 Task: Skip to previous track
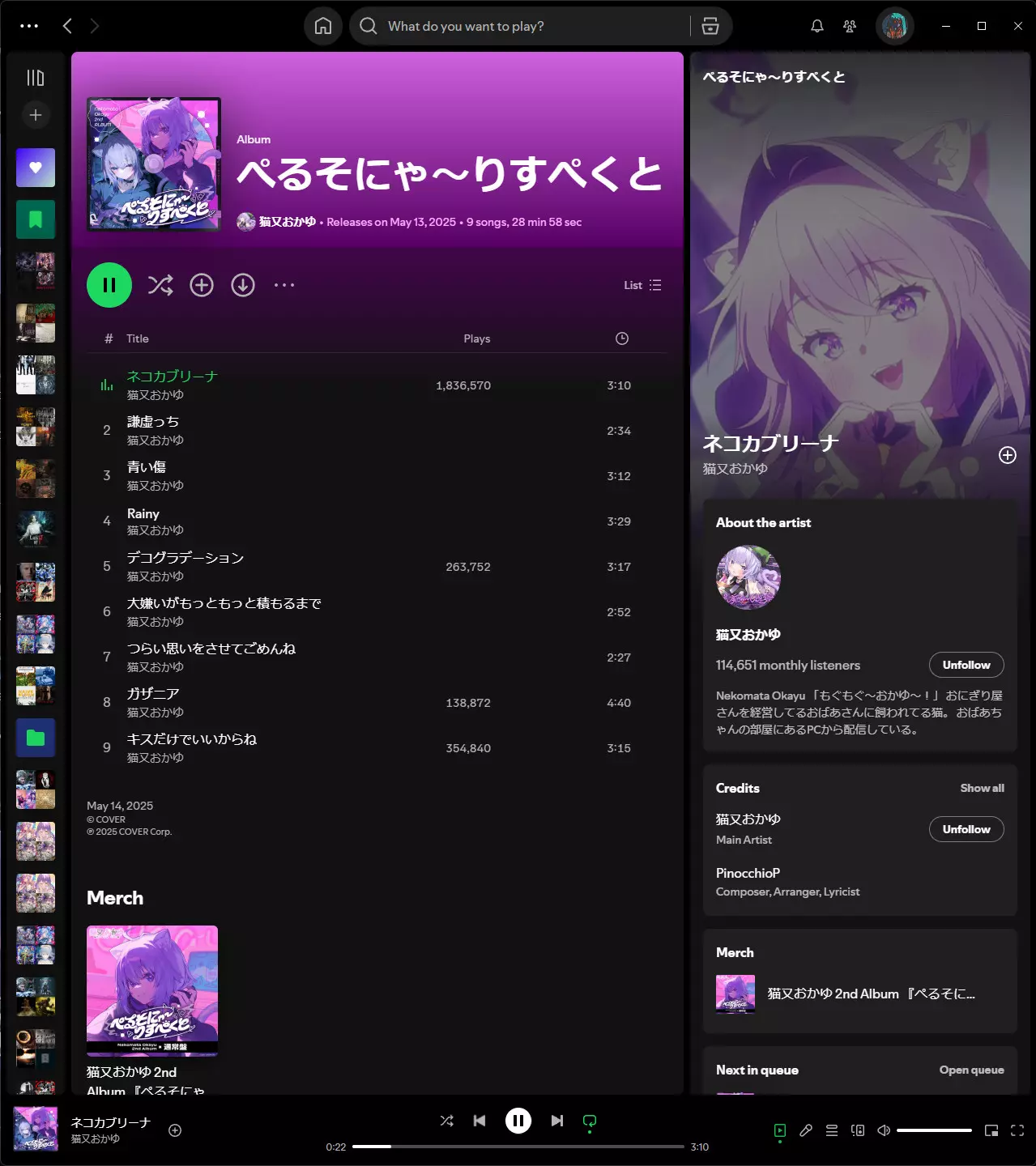(480, 1121)
